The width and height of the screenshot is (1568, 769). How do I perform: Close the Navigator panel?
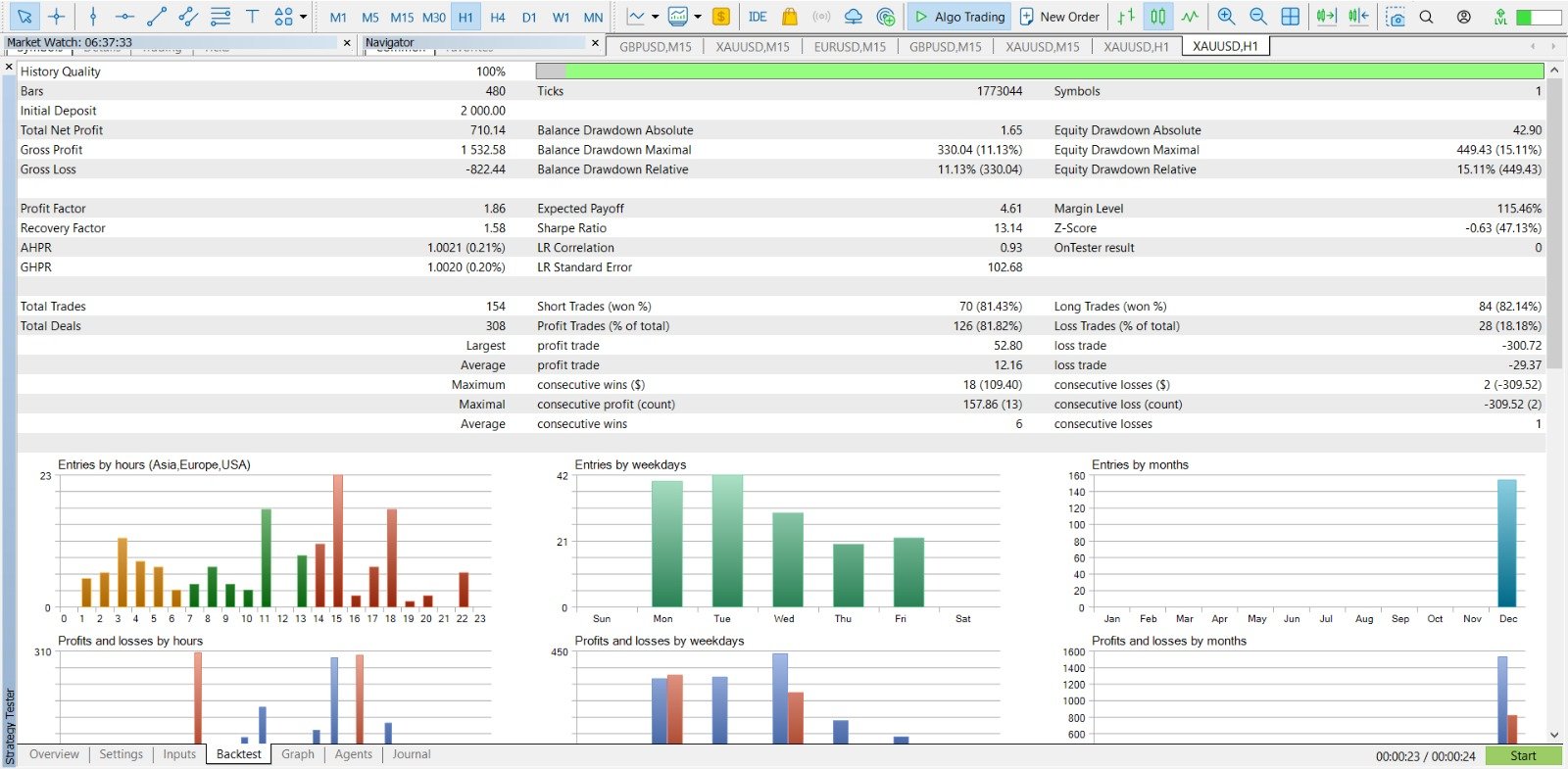595,43
